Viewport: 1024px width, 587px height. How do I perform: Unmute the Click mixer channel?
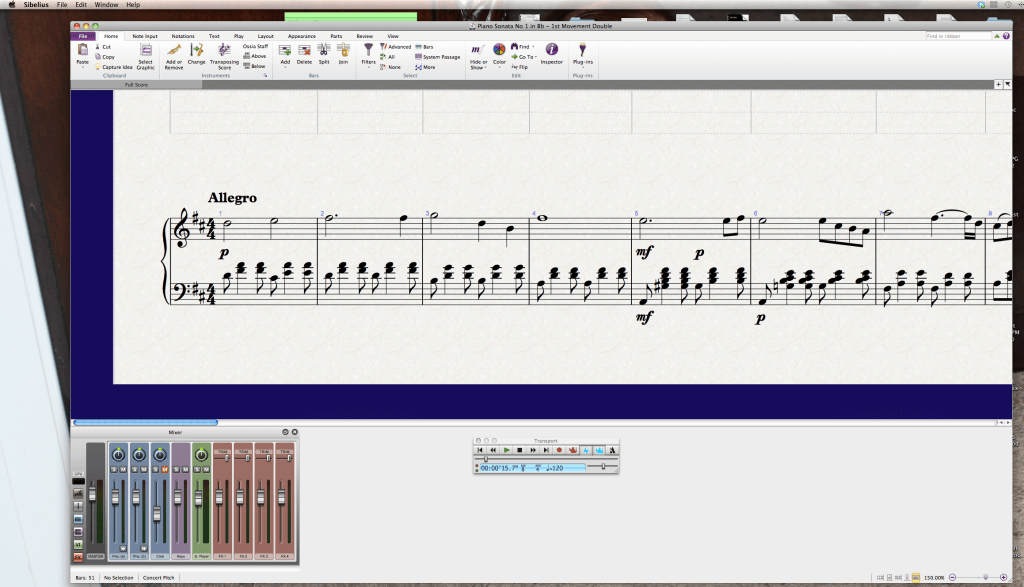point(165,469)
